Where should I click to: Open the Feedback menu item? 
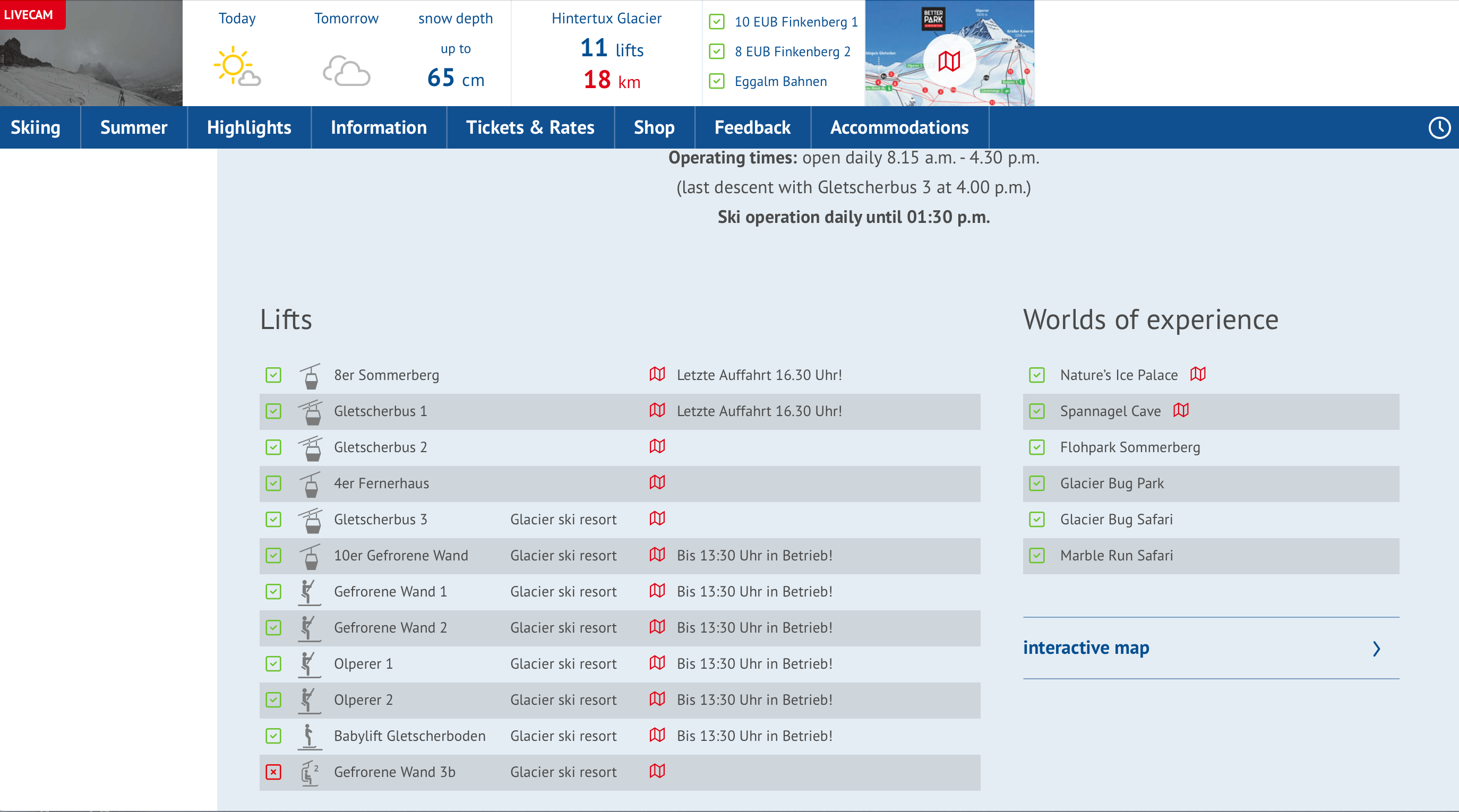coord(752,127)
